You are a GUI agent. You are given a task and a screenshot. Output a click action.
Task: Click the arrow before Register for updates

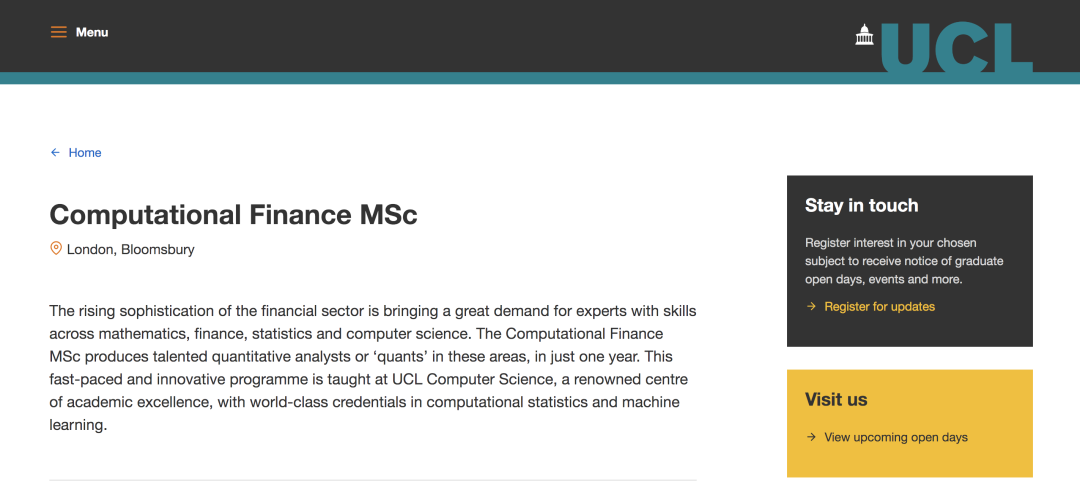coord(811,306)
